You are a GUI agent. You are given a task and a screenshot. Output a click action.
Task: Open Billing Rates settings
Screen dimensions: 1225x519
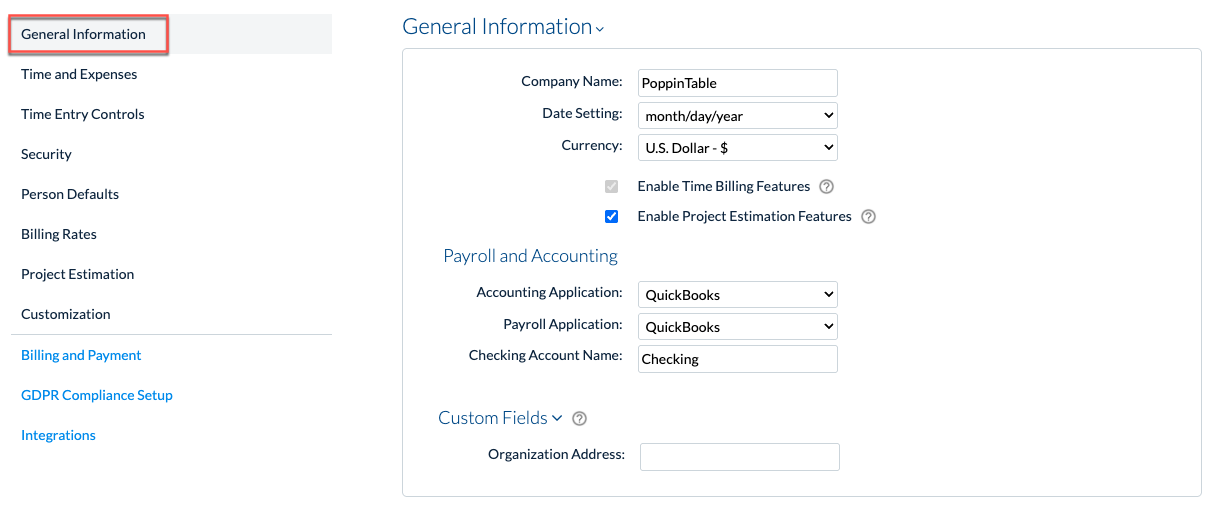pos(59,234)
